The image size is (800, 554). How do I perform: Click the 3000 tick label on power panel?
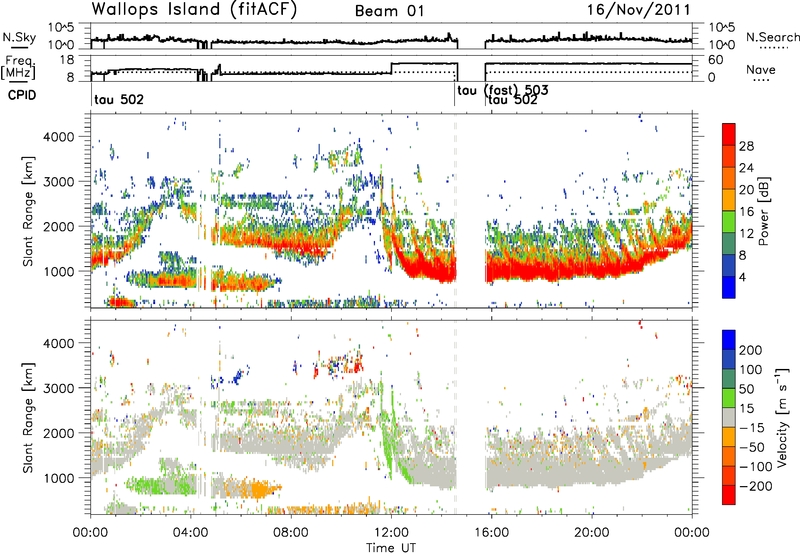[58, 182]
